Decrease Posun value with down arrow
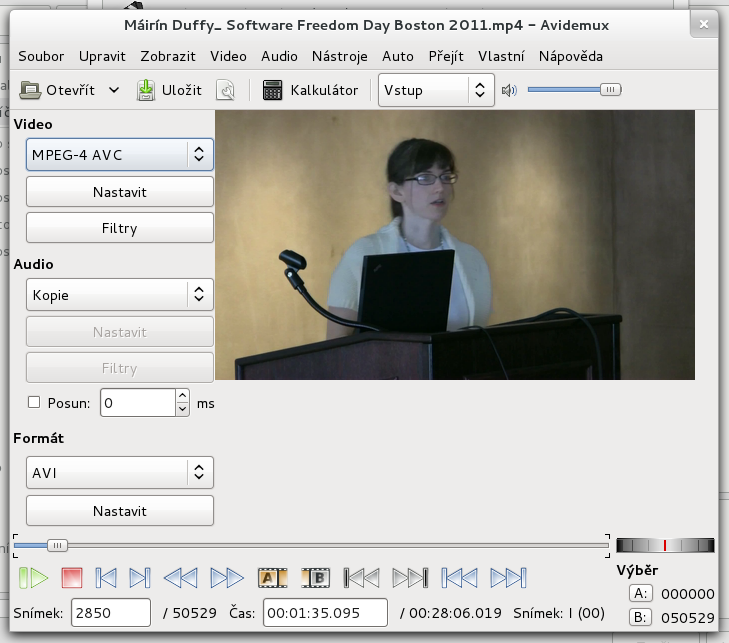The height and width of the screenshot is (643, 729). [183, 409]
